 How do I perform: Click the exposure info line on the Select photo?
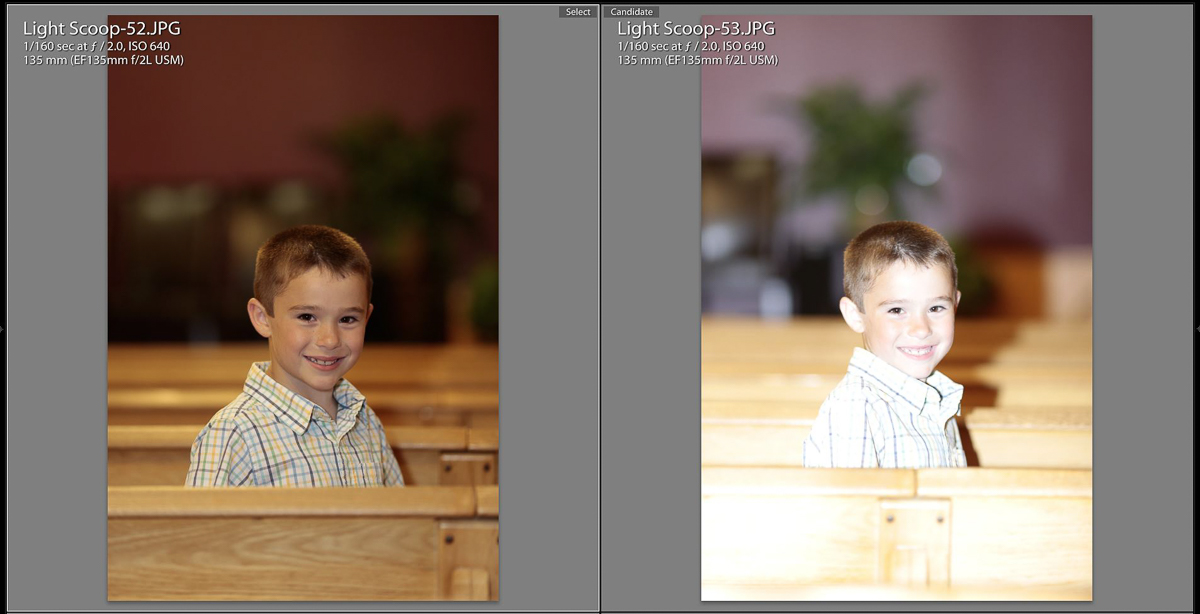coord(95,47)
